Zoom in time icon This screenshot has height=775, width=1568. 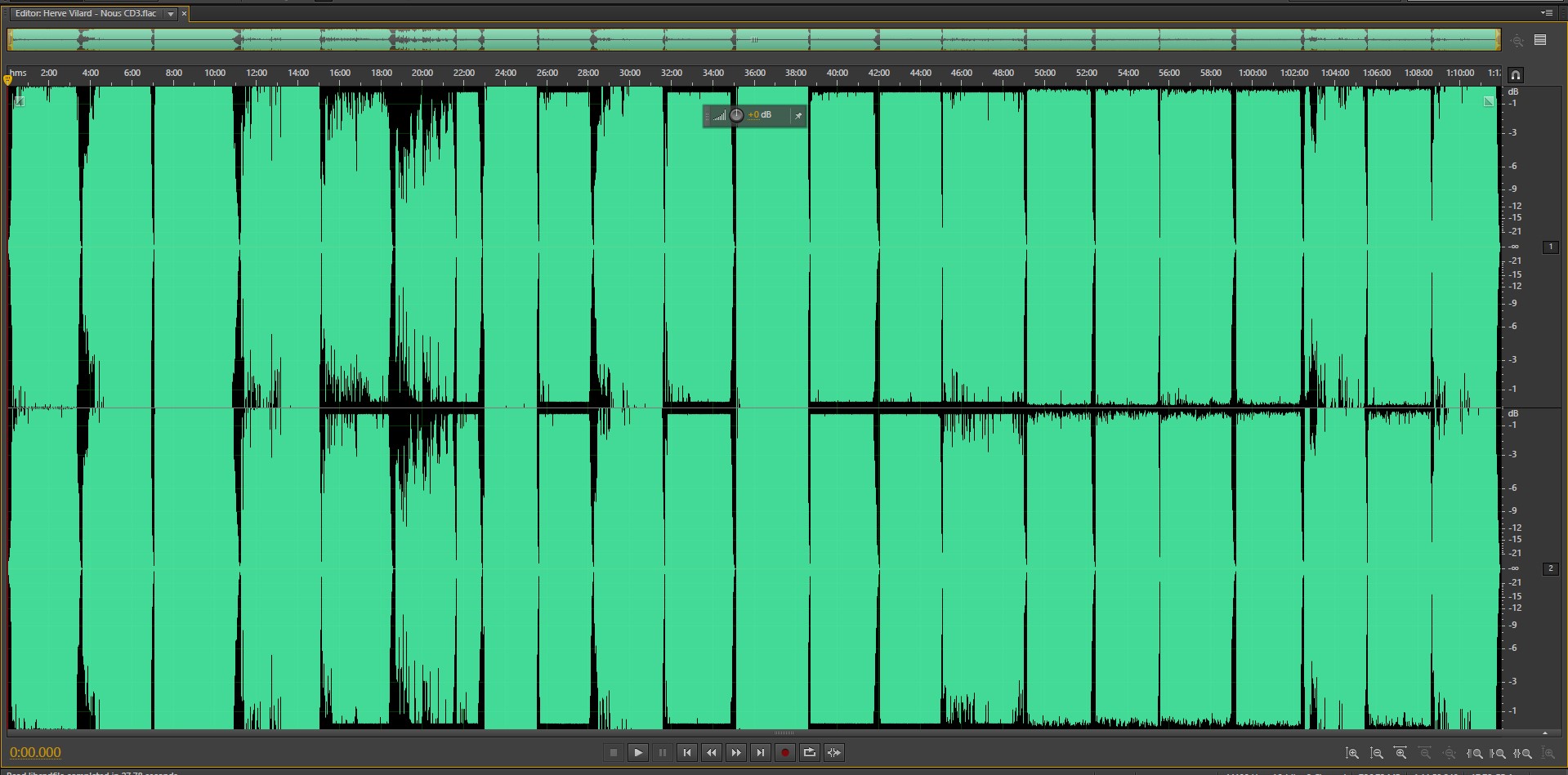point(1400,753)
